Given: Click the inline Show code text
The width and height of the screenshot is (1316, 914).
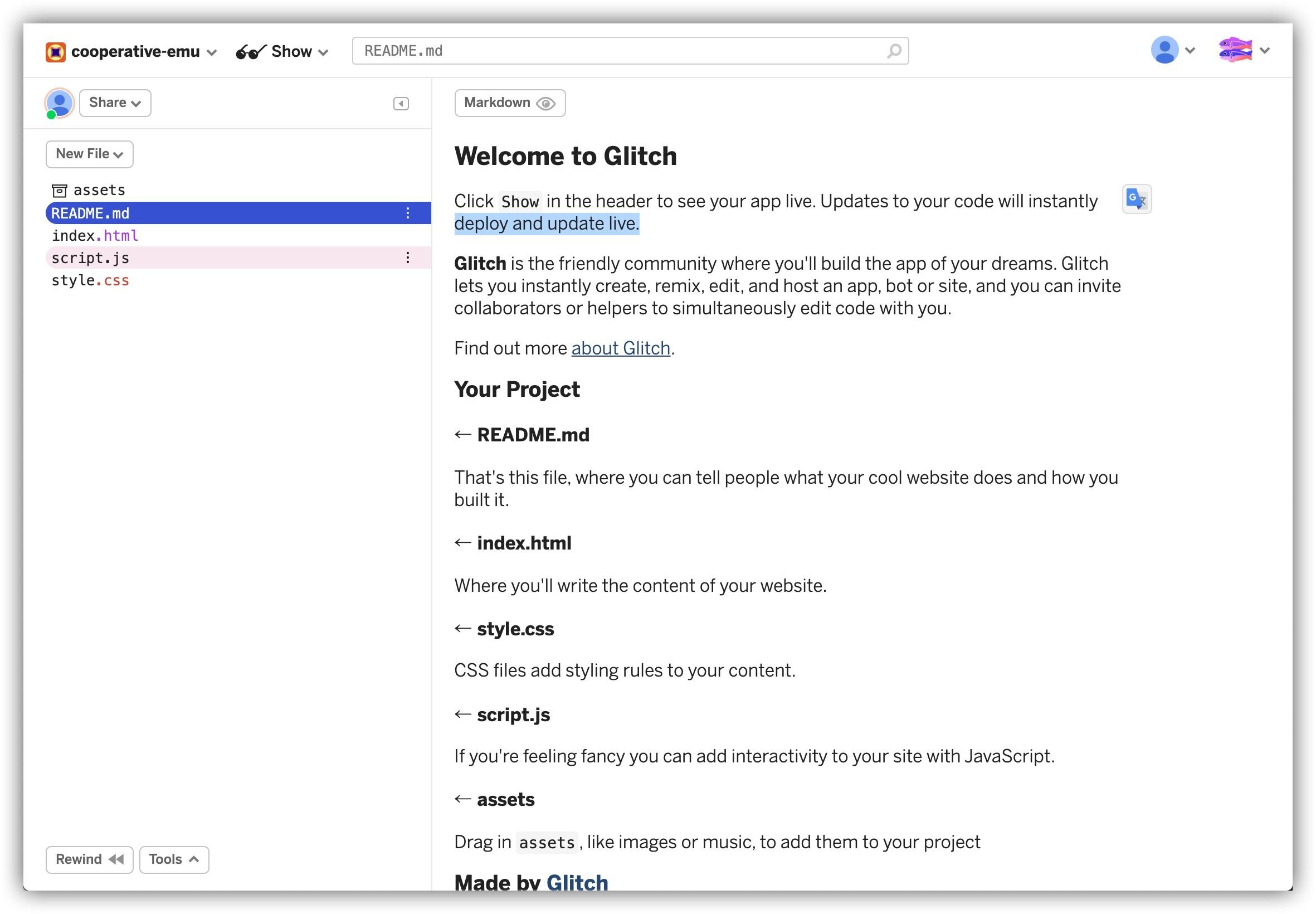Looking at the screenshot, I should click(520, 201).
